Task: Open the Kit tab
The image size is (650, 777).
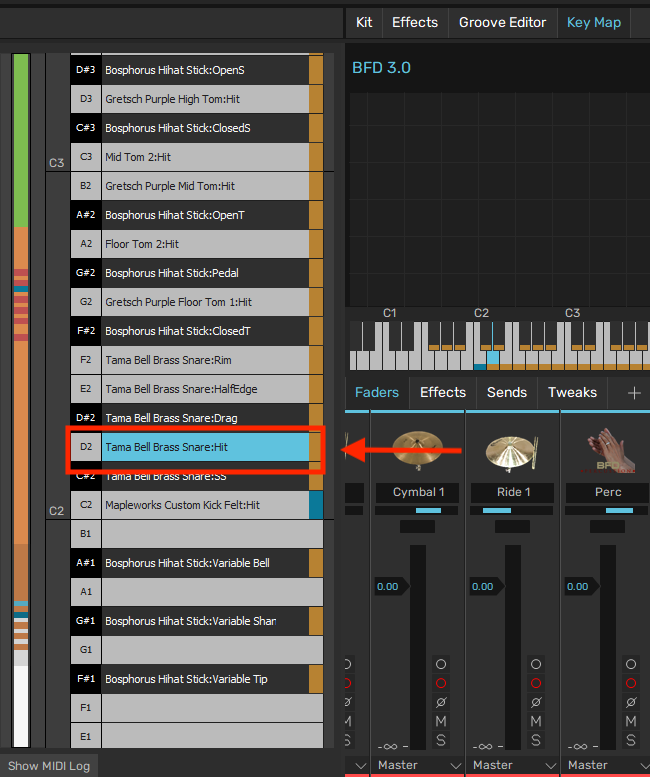Action: point(364,22)
